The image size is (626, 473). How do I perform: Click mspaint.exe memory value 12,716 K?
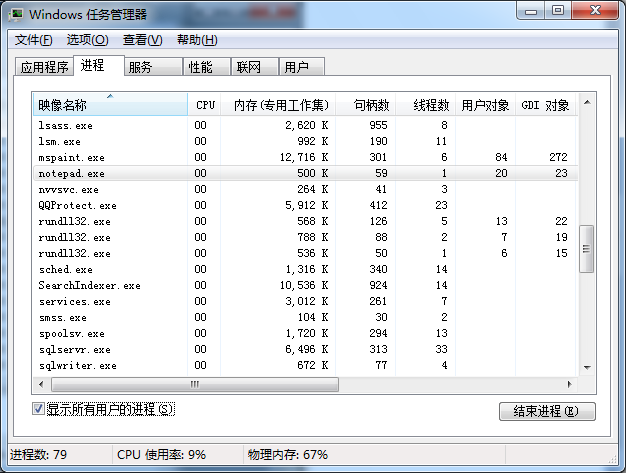[x=304, y=157]
